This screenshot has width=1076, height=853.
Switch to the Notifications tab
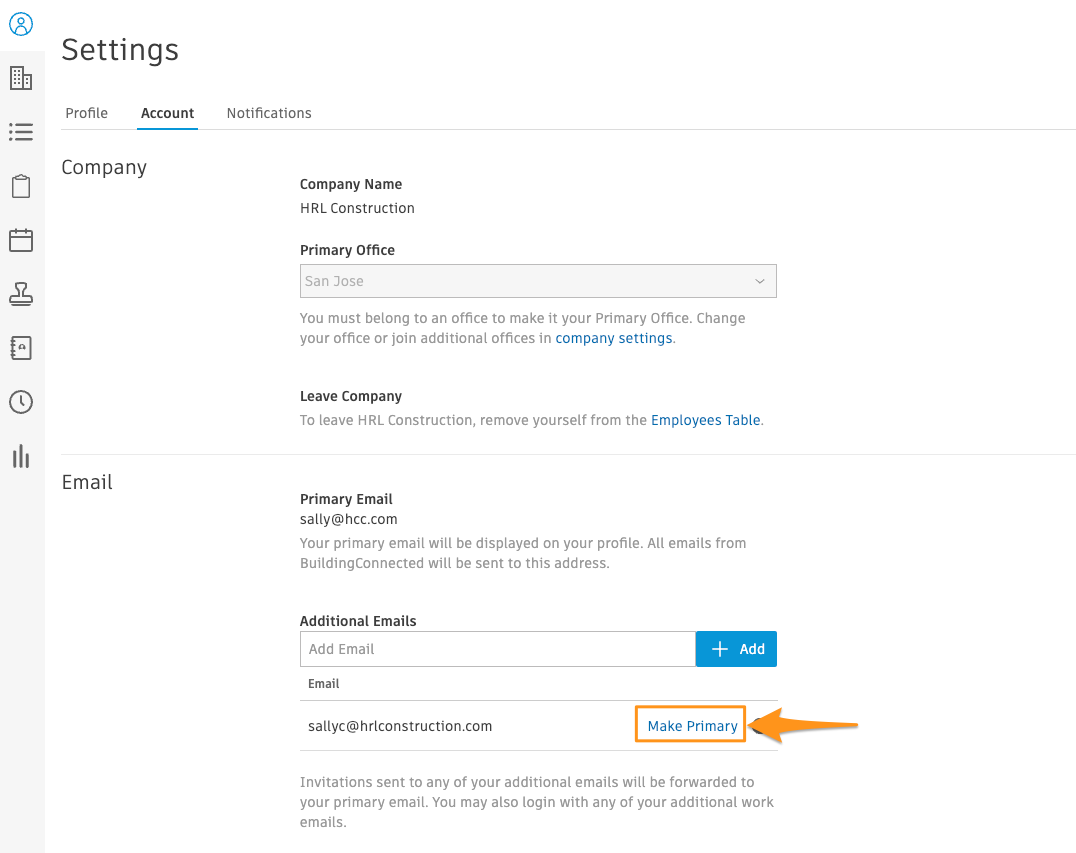tap(269, 113)
